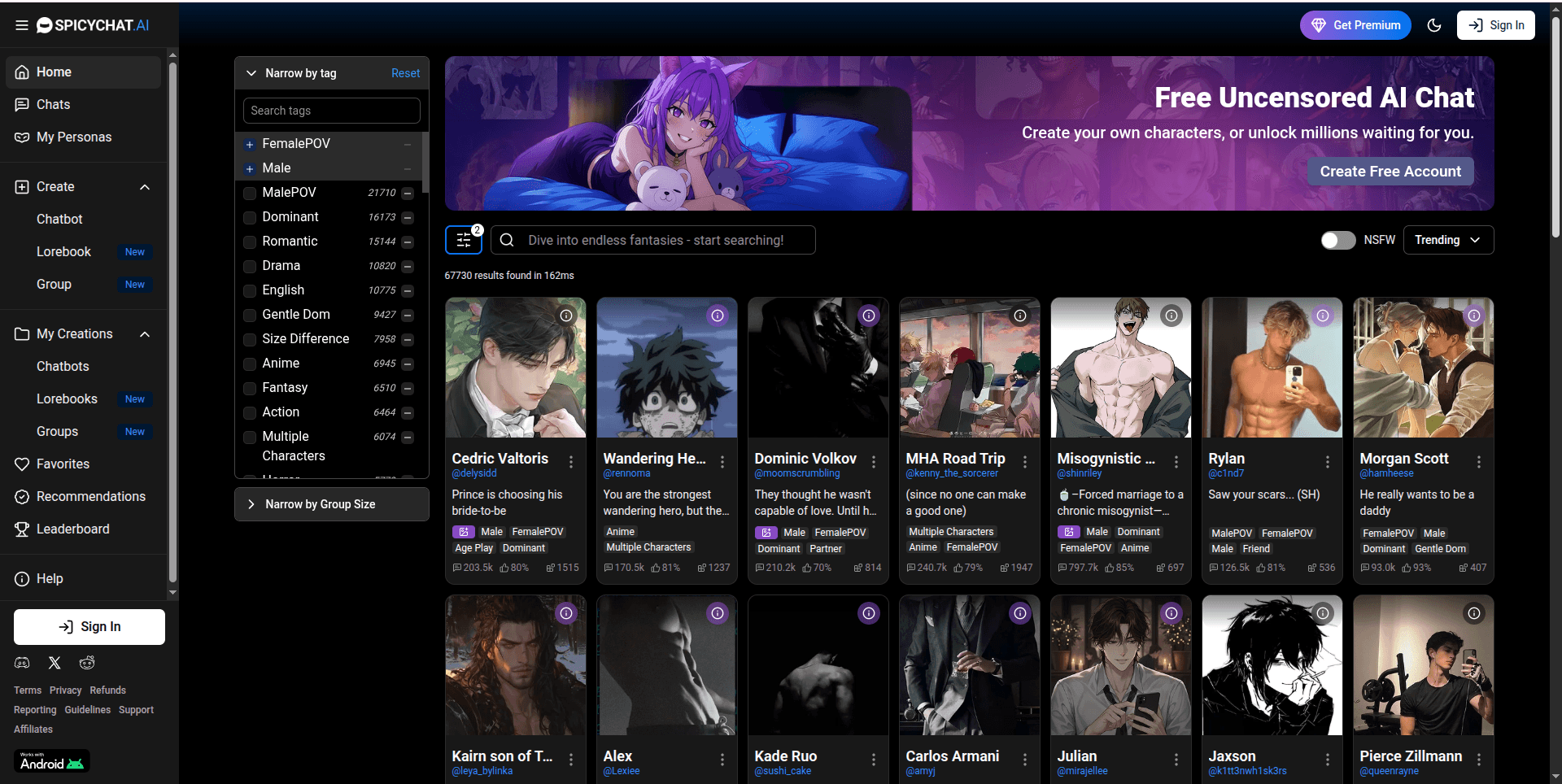Collapse the Create sidebar section

click(x=145, y=187)
